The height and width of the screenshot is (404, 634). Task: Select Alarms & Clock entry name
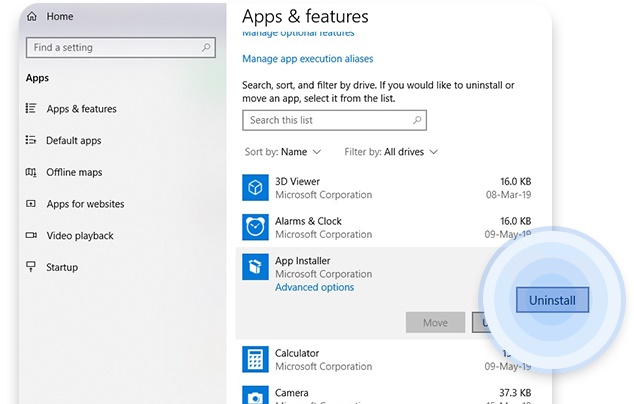[308, 221]
